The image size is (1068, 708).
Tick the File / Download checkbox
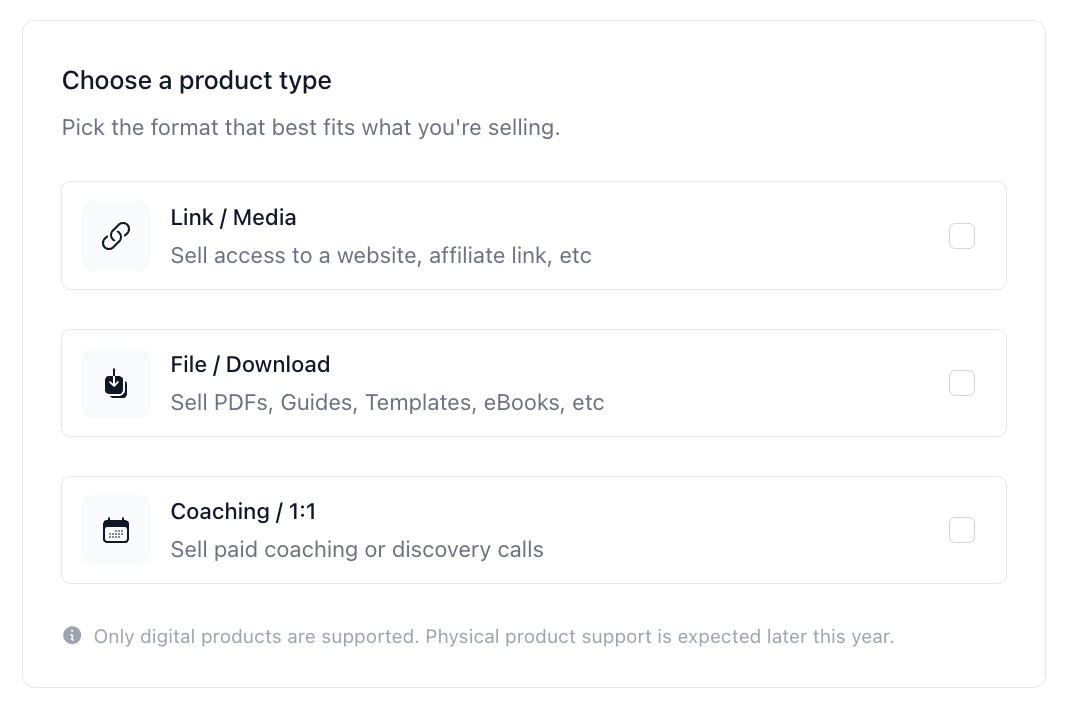(962, 383)
